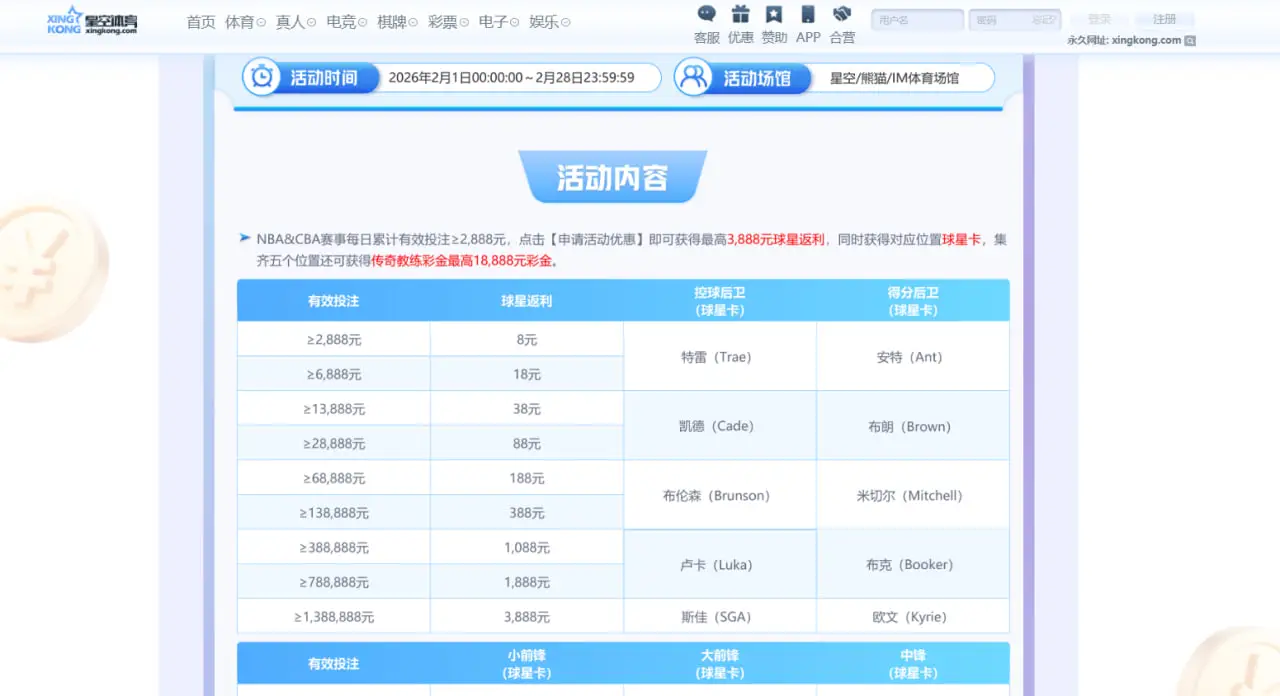This screenshot has height=696, width=1280.
Task: Click the 用户名 username input field
Action: 916,19
